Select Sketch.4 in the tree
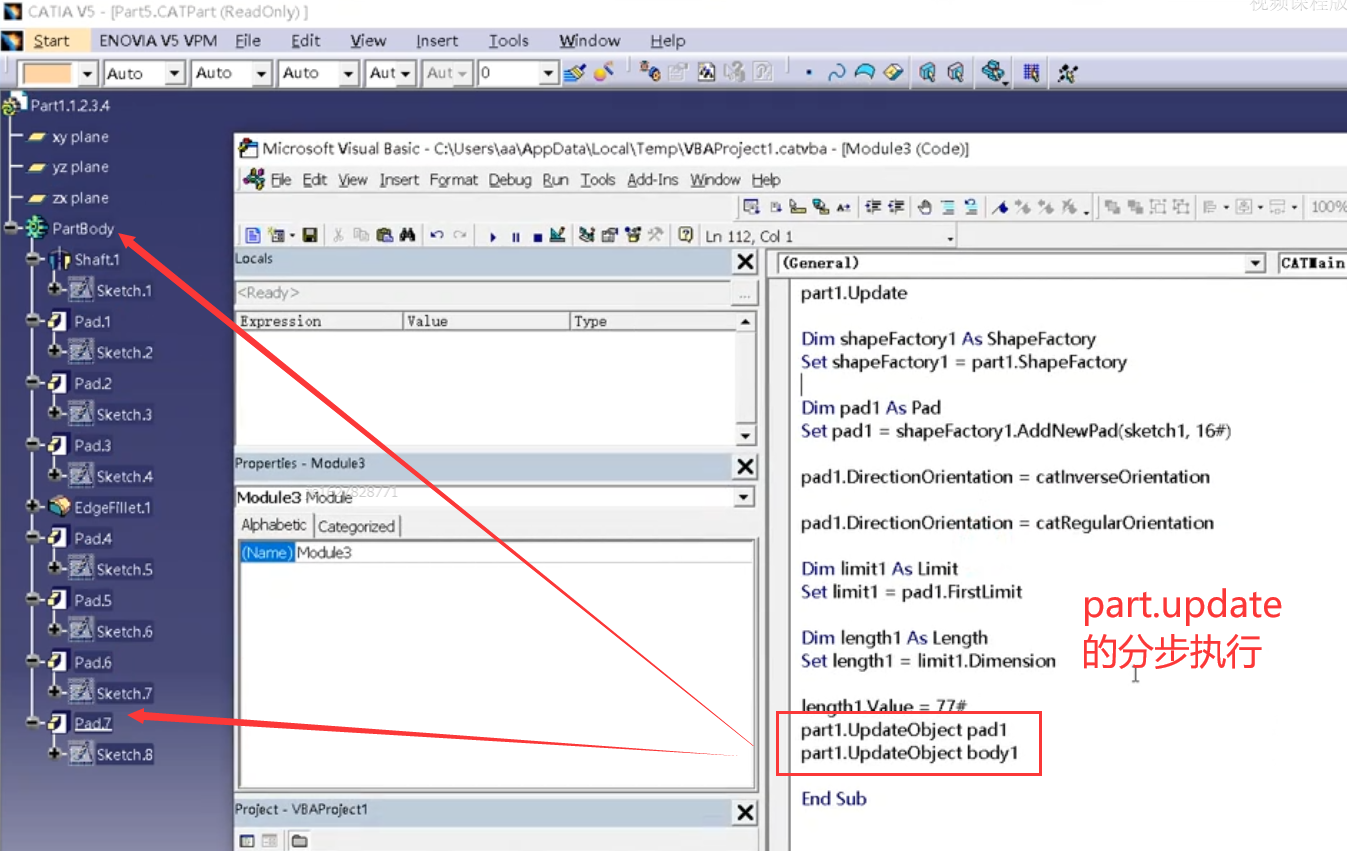Image resolution: width=1347 pixels, height=851 pixels. pyautogui.click(x=124, y=476)
